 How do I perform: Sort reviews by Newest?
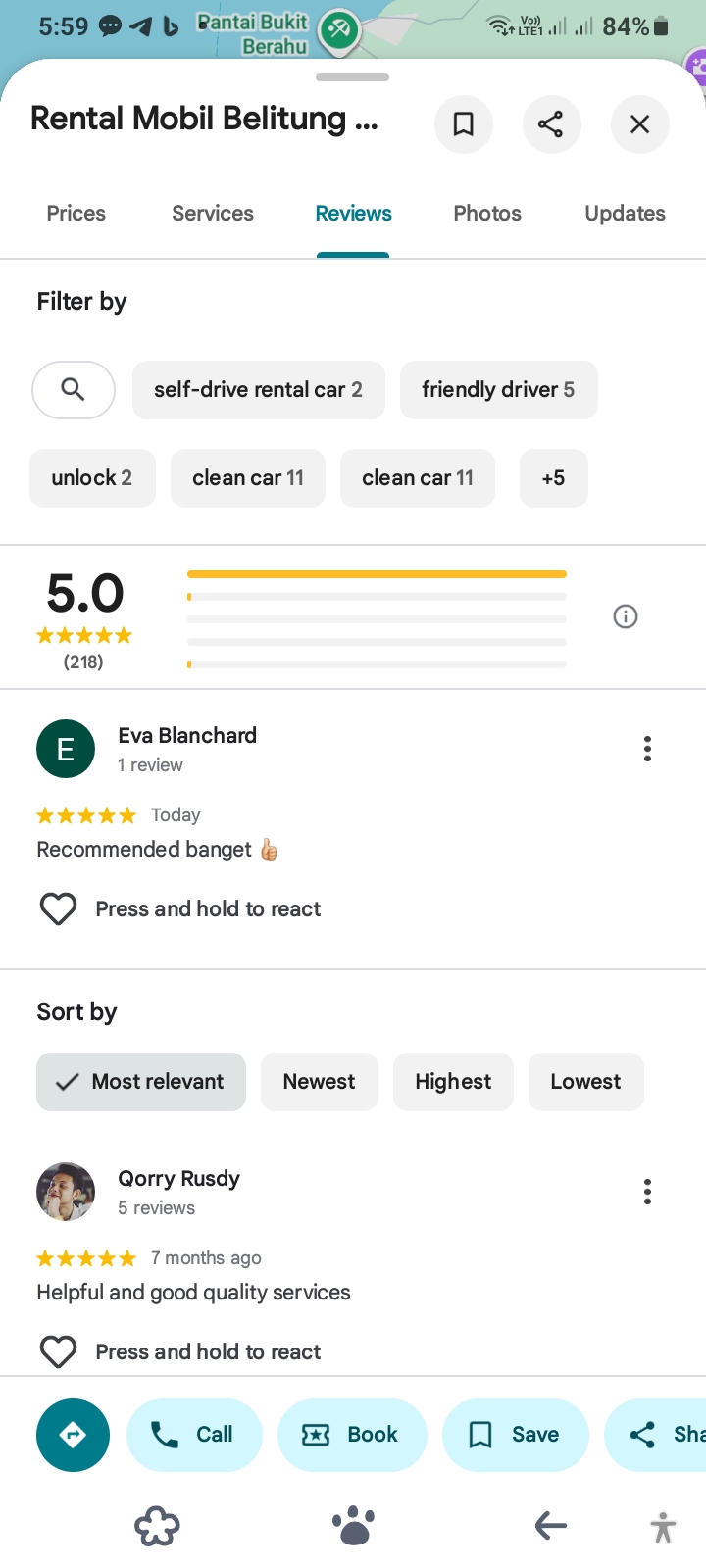tap(319, 1082)
